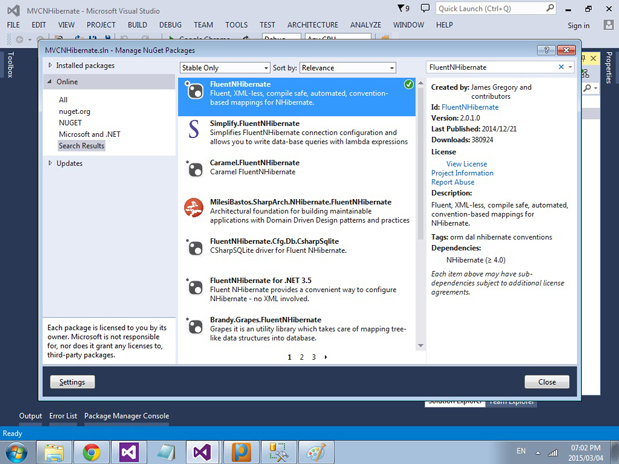Screen dimensions: 619x464
Task: Click the Caramel.FluentNHibernate package icon
Action: [x=194, y=169]
